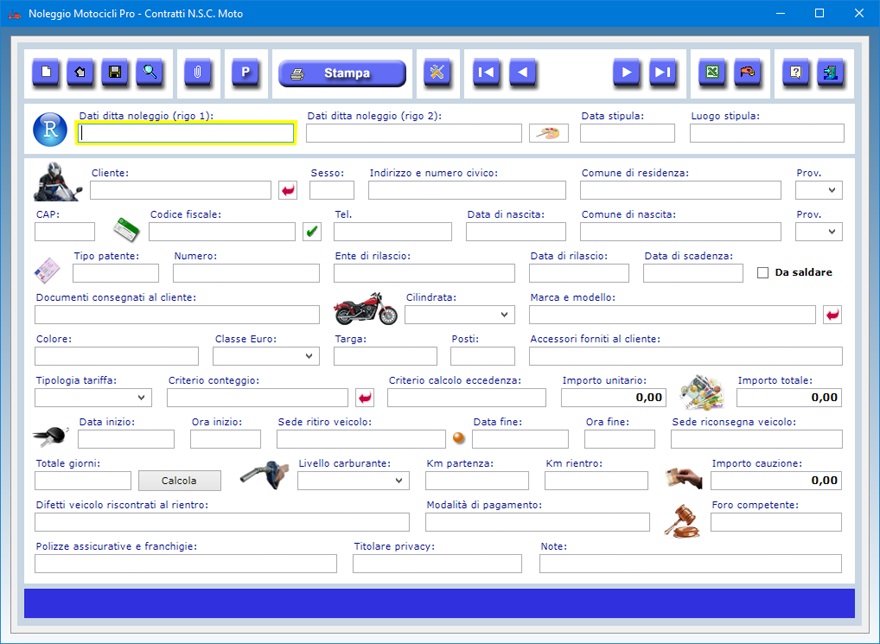Go to the previous record
880x644 pixels.
(x=522, y=72)
